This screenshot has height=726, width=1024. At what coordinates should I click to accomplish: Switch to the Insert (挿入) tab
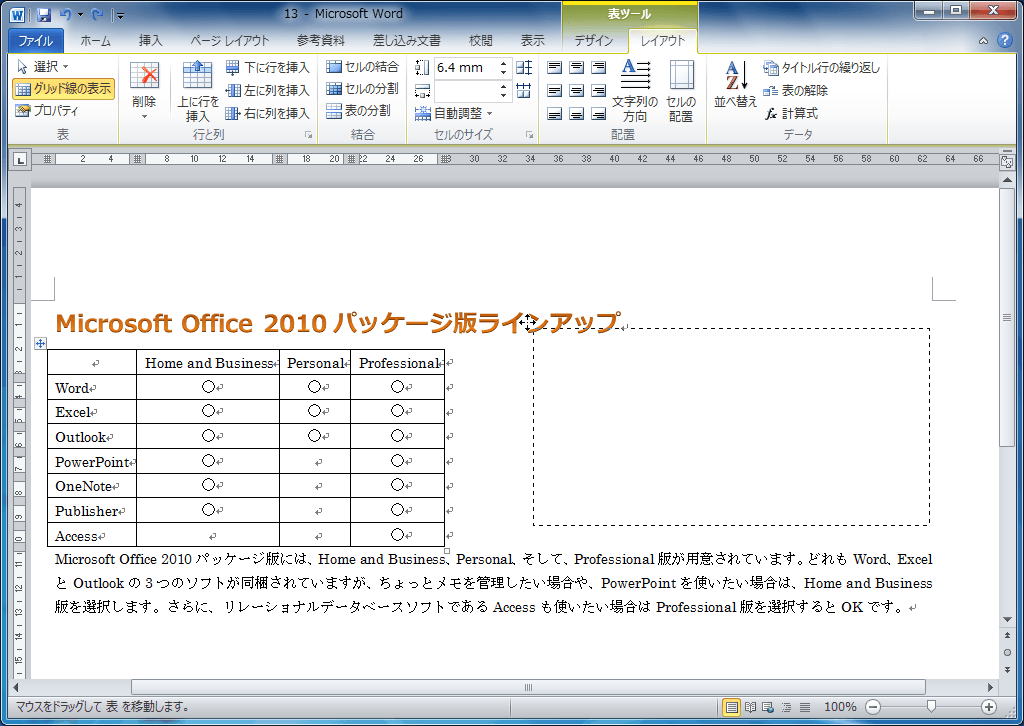(x=150, y=40)
